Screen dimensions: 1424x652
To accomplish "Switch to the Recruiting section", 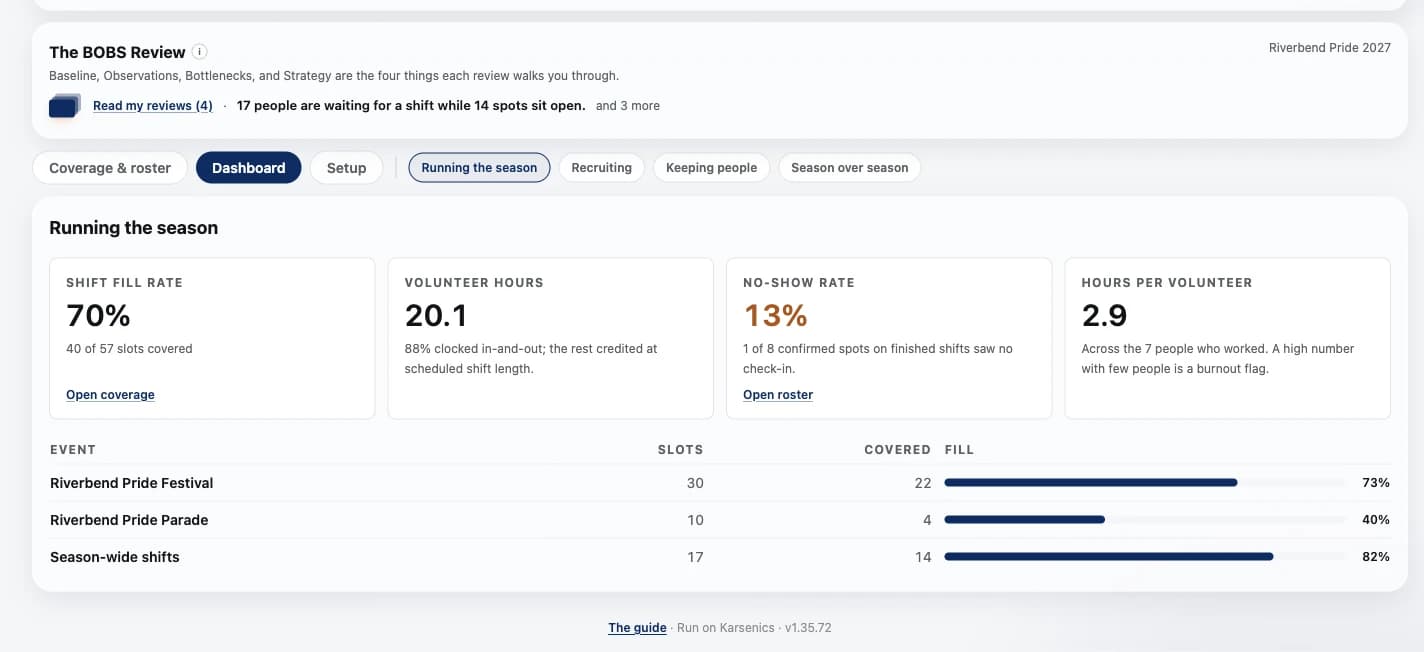I will (x=602, y=168).
